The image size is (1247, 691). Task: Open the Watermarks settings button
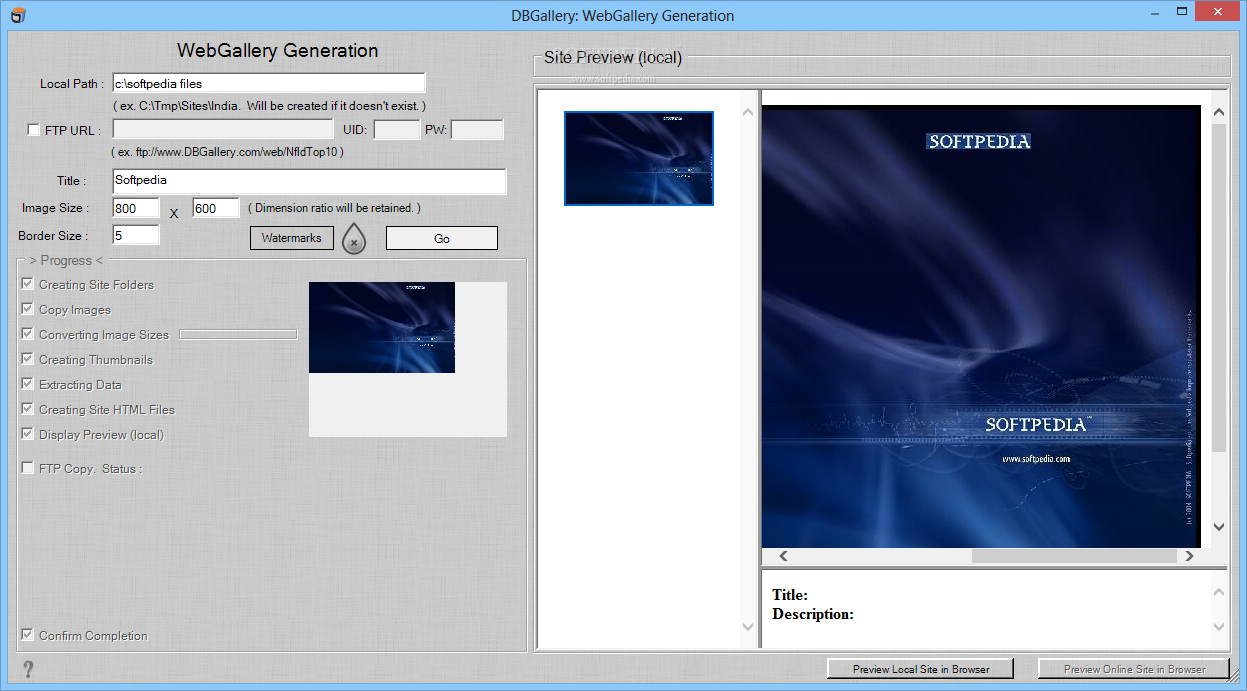pyautogui.click(x=292, y=238)
